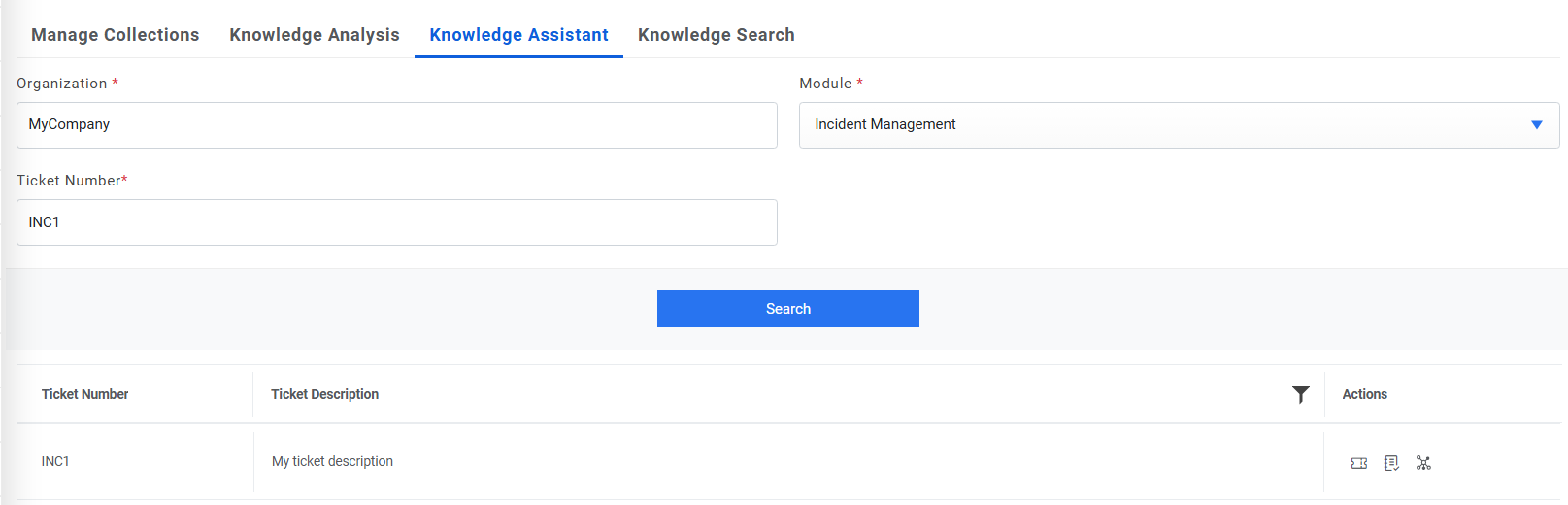Click the "My ticket description" cell
The image size is (1568, 505).
[333, 461]
